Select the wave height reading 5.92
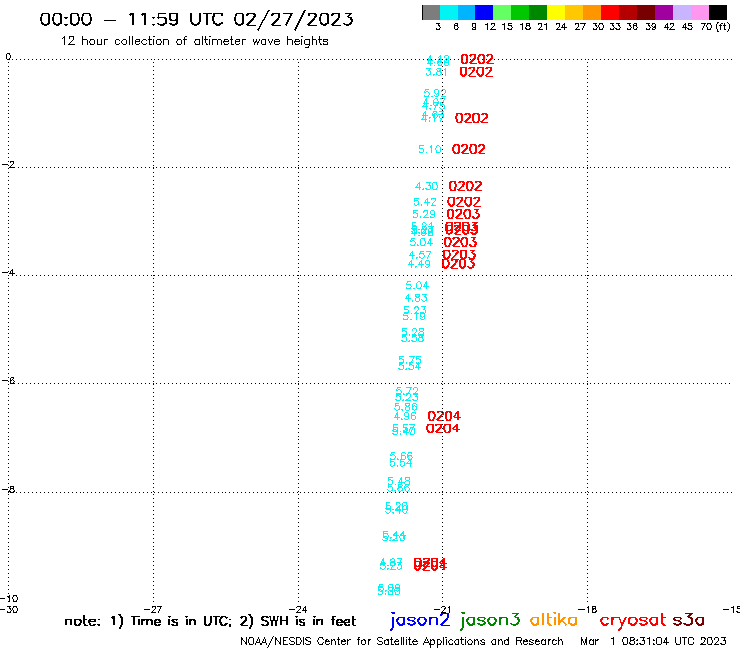The height and width of the screenshot is (650, 740). click(x=435, y=93)
